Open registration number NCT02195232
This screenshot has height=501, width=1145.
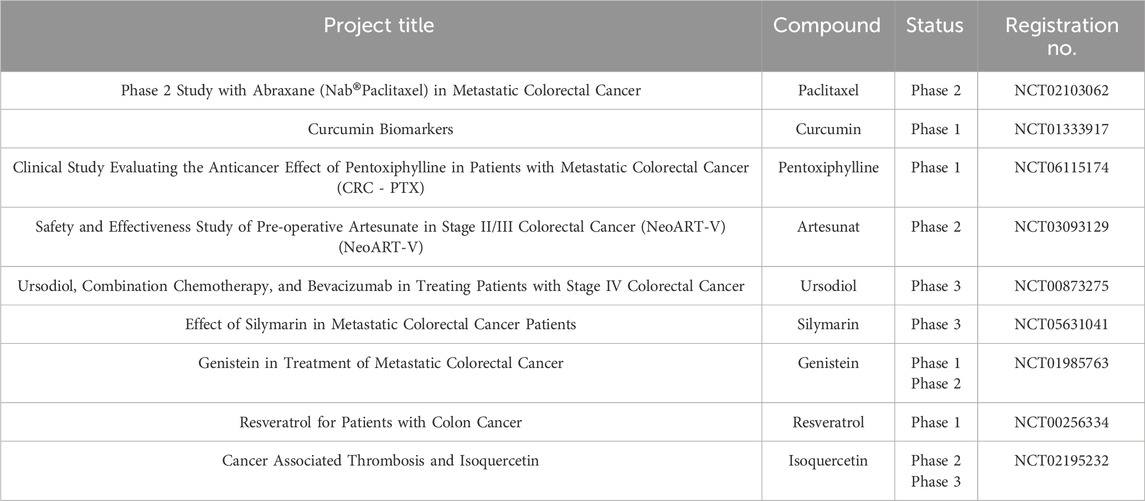pos(1062,461)
